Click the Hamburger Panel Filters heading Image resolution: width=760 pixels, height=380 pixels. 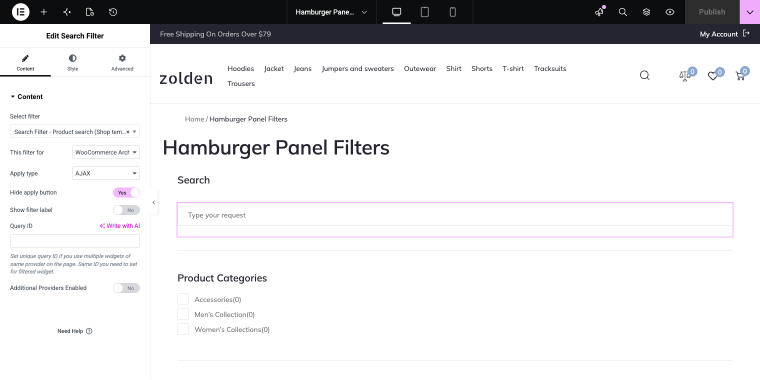tap(276, 147)
